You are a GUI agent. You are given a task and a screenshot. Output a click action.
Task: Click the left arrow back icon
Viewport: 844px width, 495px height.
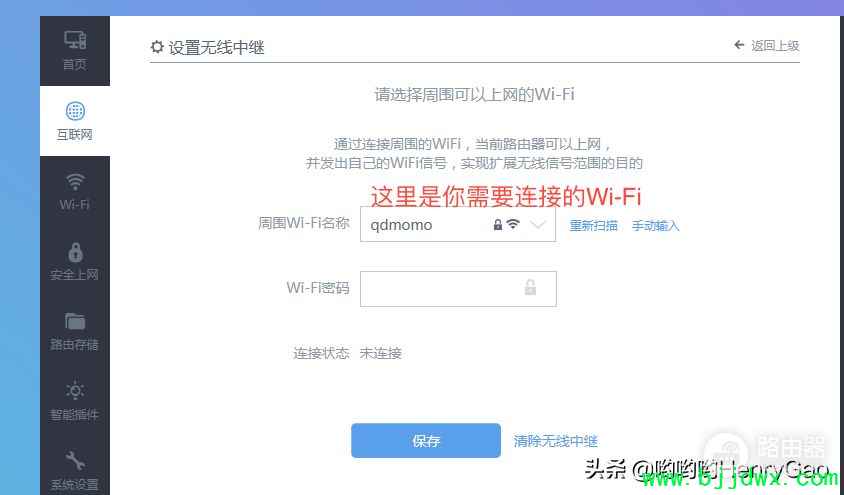[739, 45]
